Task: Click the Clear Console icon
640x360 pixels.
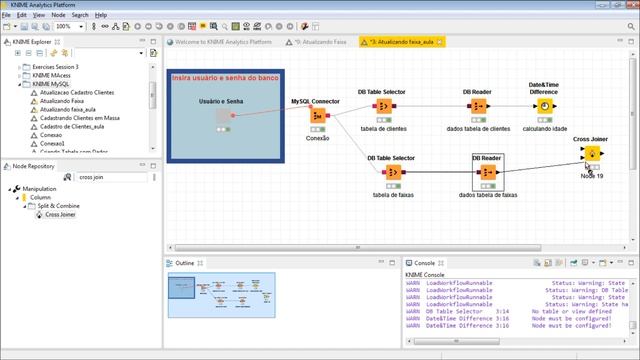Action: click(537, 263)
